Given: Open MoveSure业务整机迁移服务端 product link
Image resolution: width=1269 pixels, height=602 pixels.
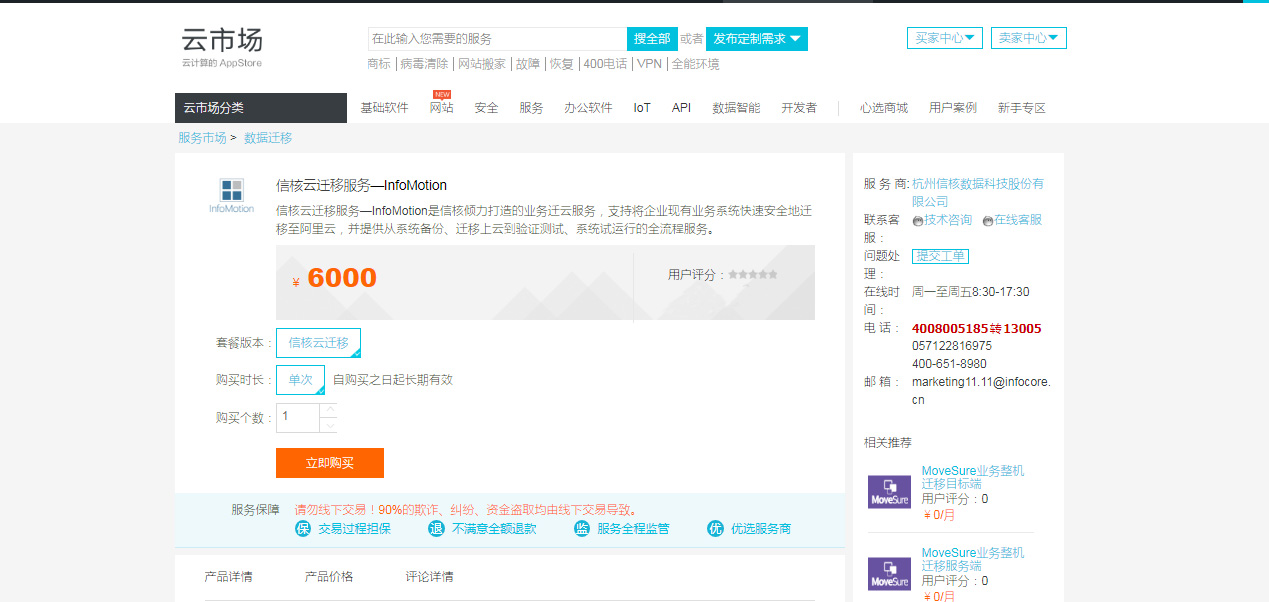Looking at the screenshot, I should tap(973, 559).
